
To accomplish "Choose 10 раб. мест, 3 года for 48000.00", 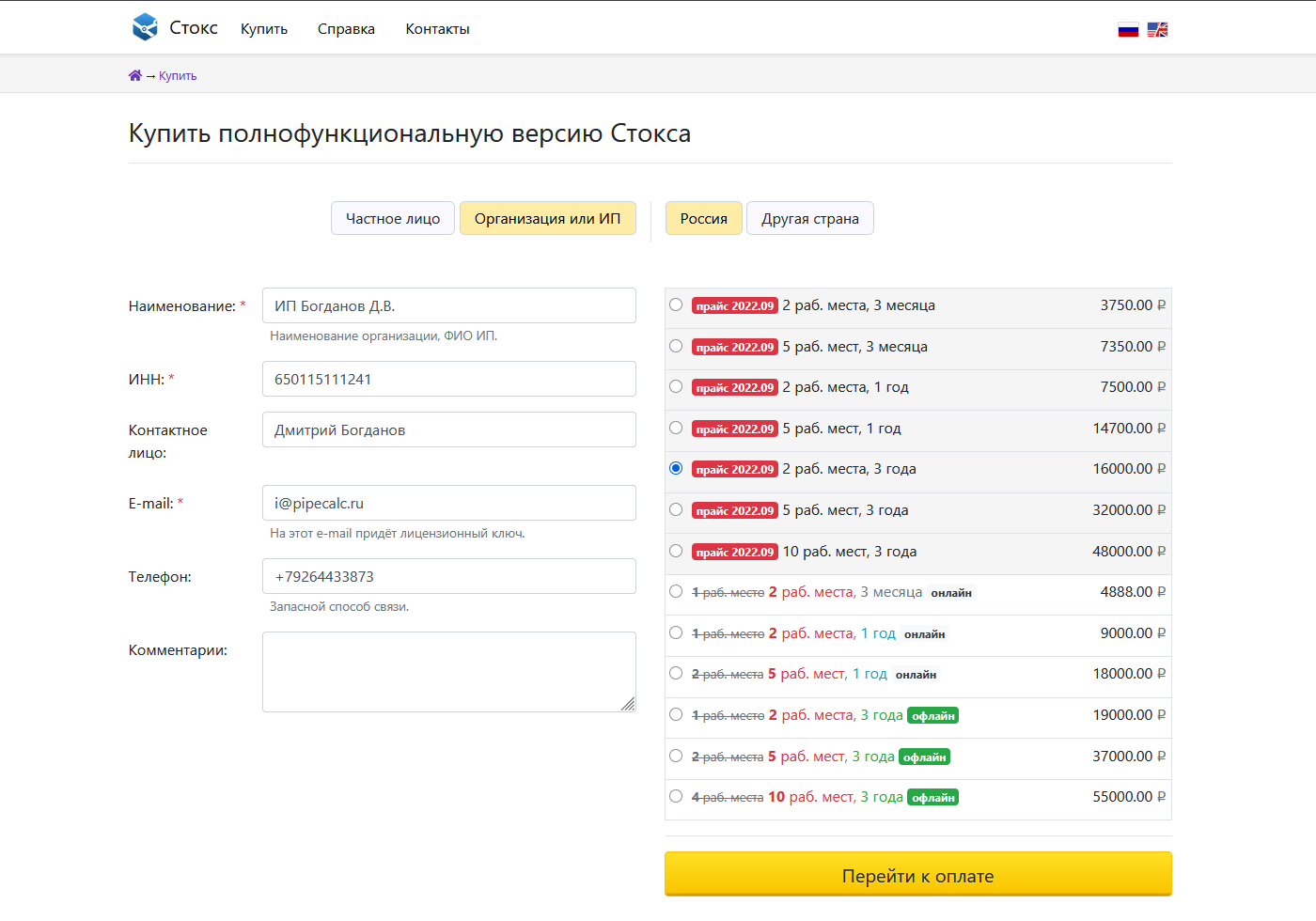I will (676, 551).
